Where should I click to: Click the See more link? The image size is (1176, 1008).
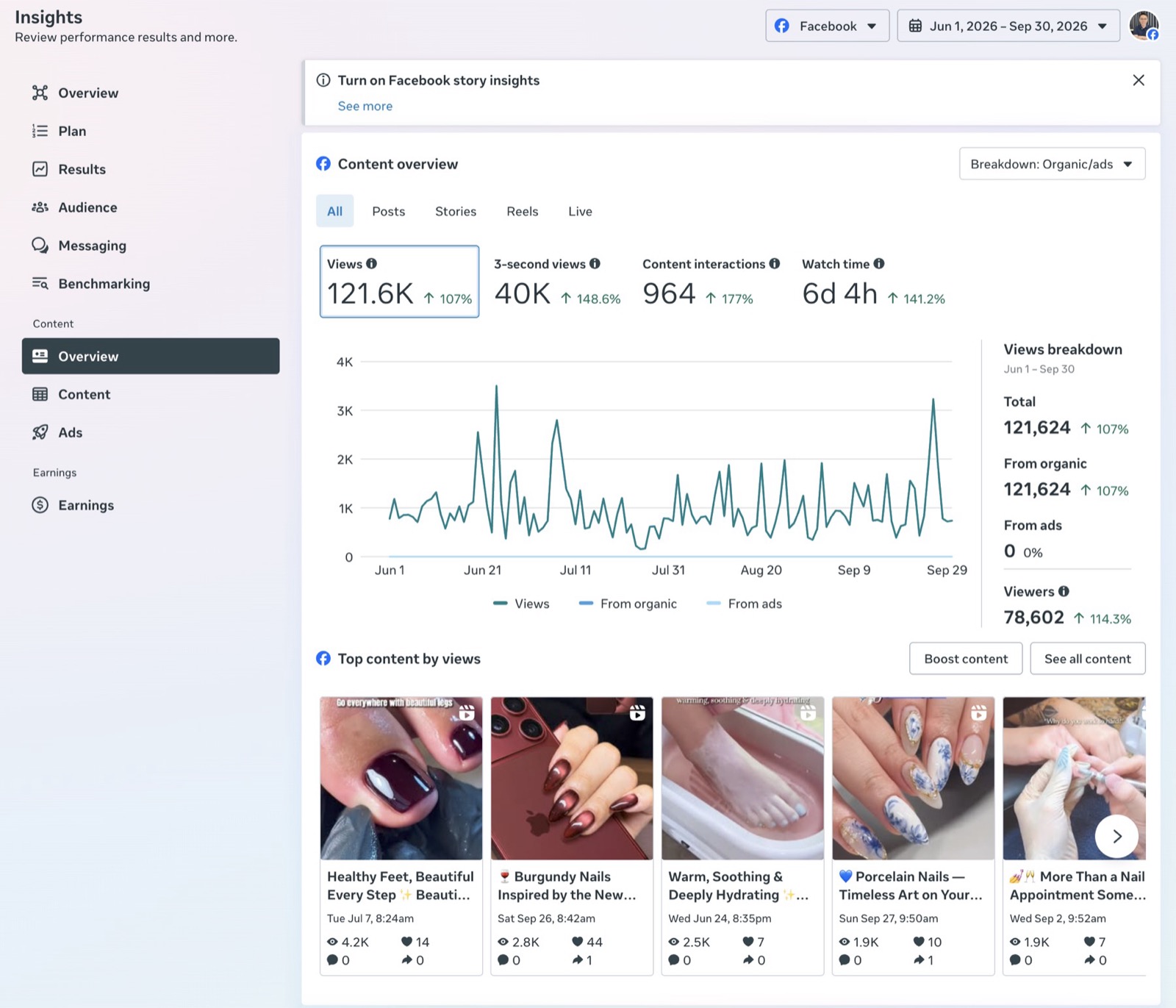(365, 106)
